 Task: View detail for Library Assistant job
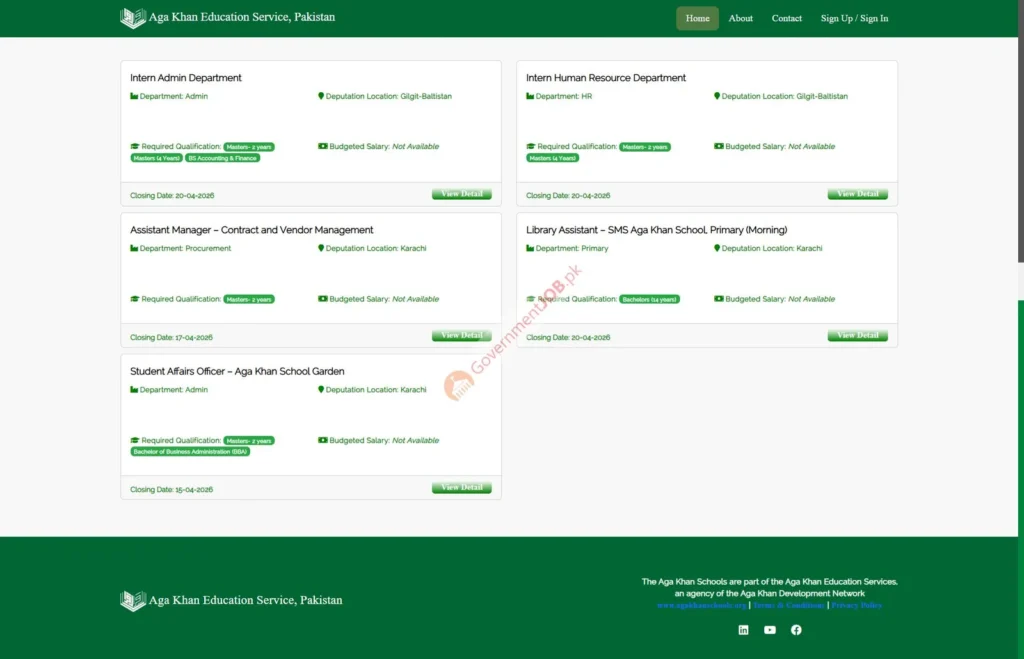click(x=857, y=336)
